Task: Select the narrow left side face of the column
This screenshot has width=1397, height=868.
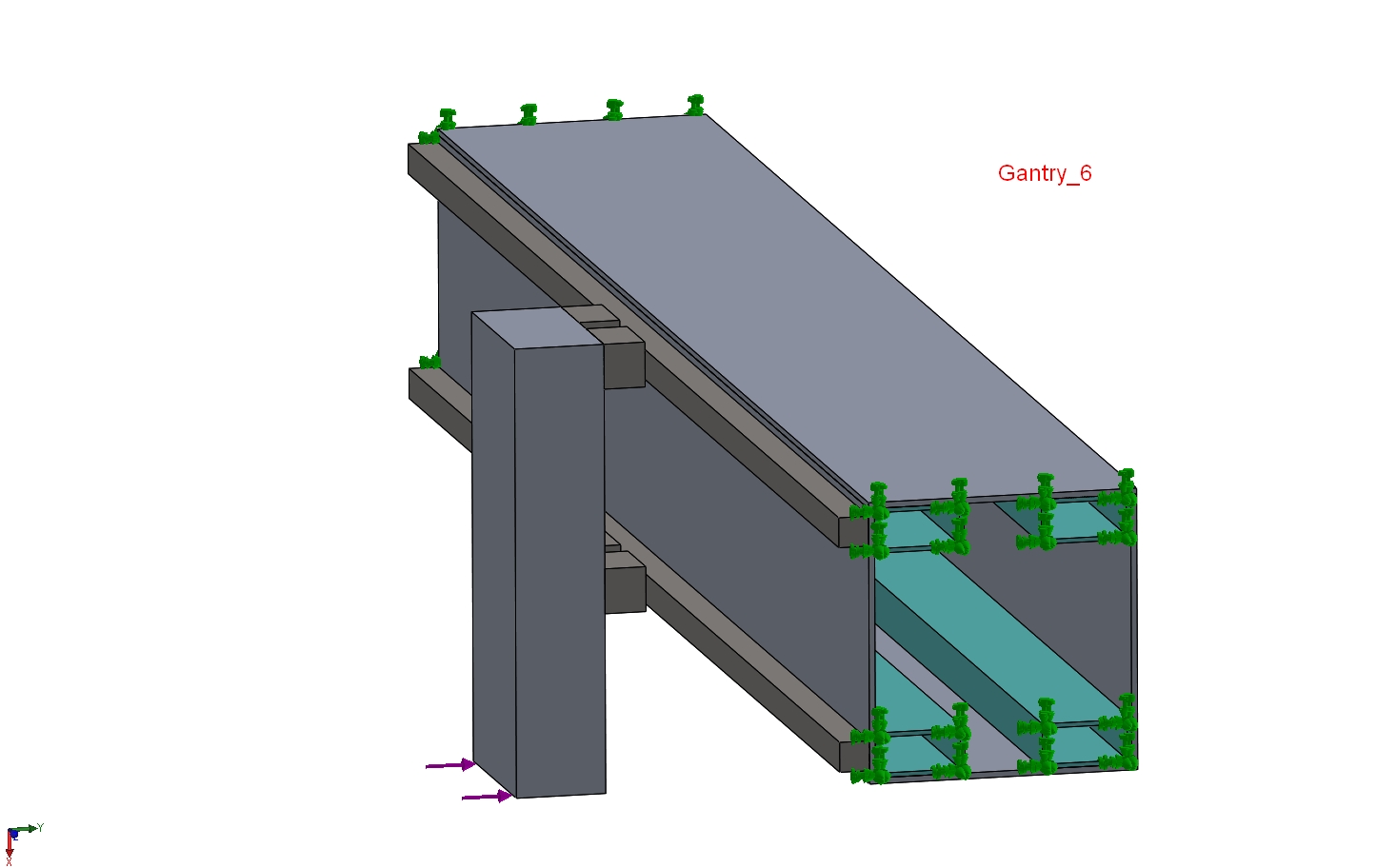Action: point(493,552)
